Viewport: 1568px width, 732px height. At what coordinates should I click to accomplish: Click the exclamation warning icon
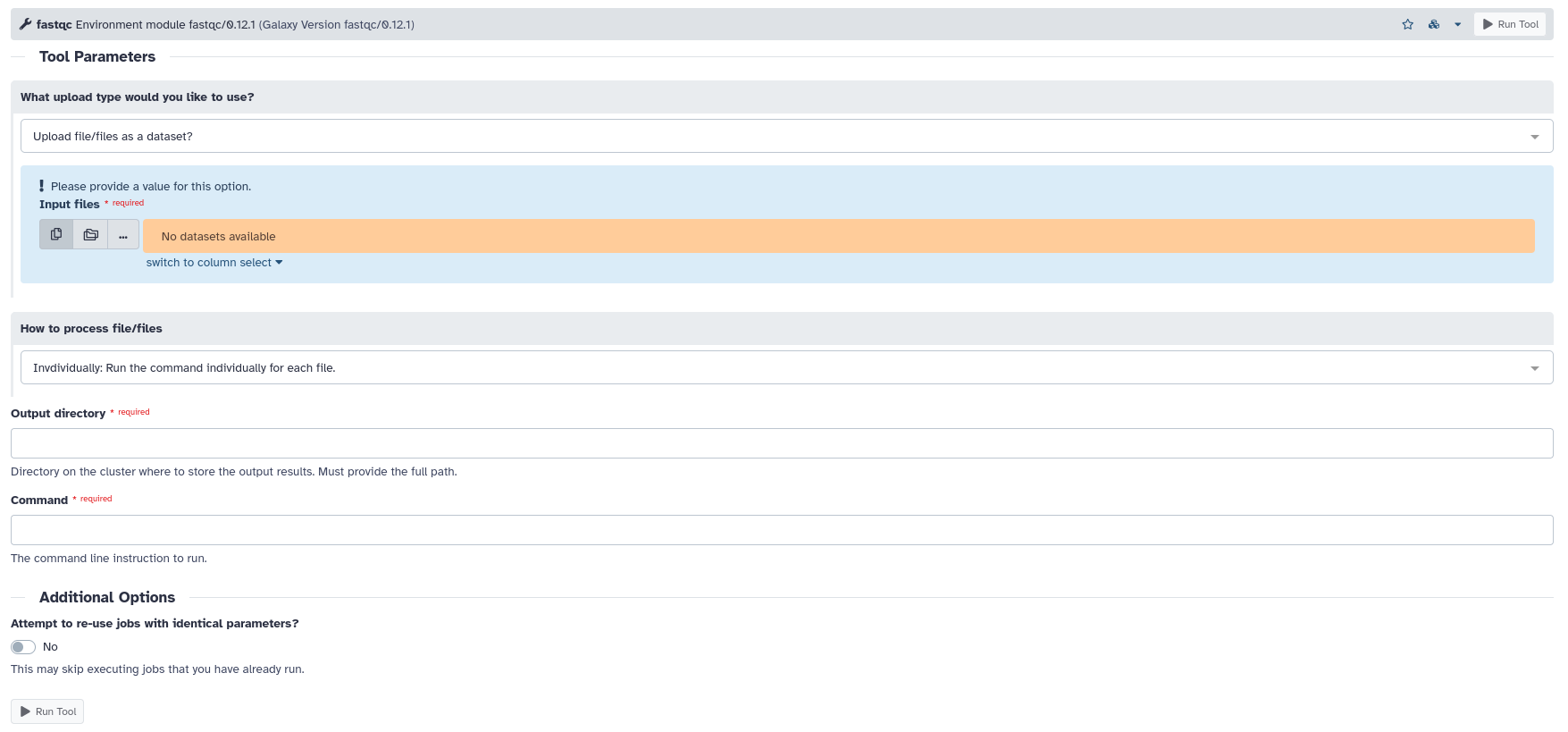coord(41,186)
